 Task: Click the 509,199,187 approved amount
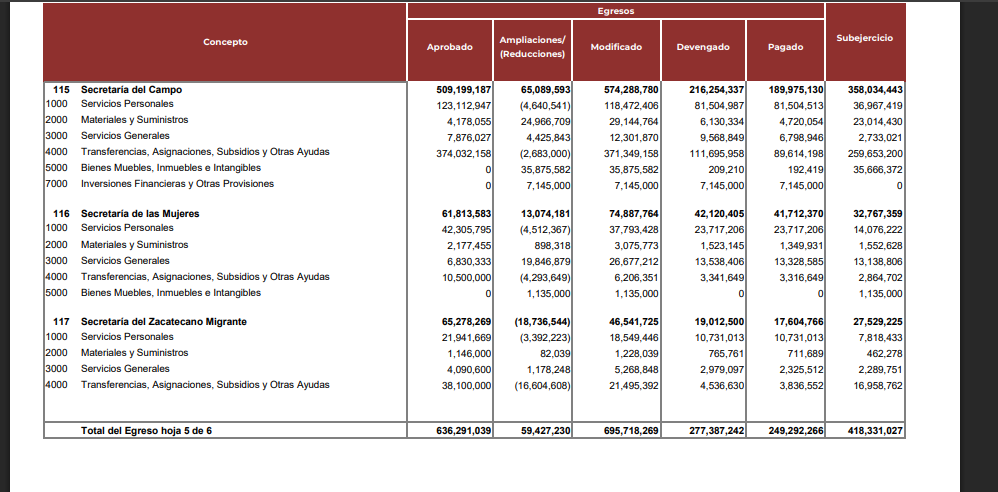[458, 89]
